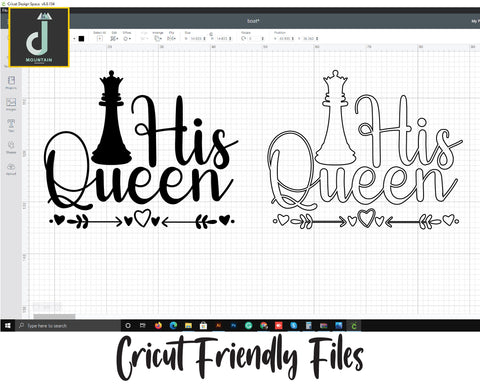Screen dimensions: 480x384
Task: Open the Projects panel in the sidebar
Action: tap(11, 82)
